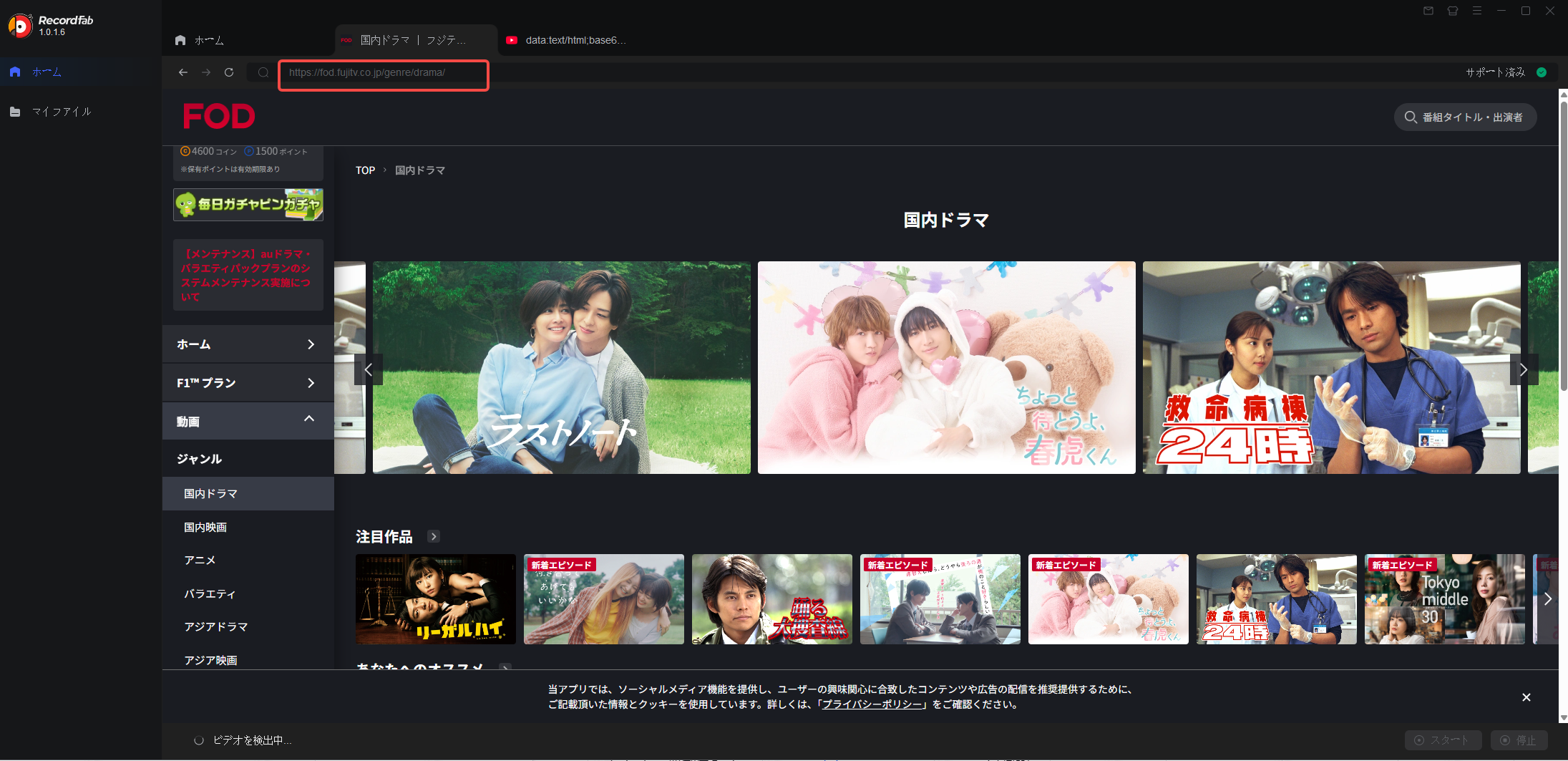Show next carousel banner slide

point(1524,369)
